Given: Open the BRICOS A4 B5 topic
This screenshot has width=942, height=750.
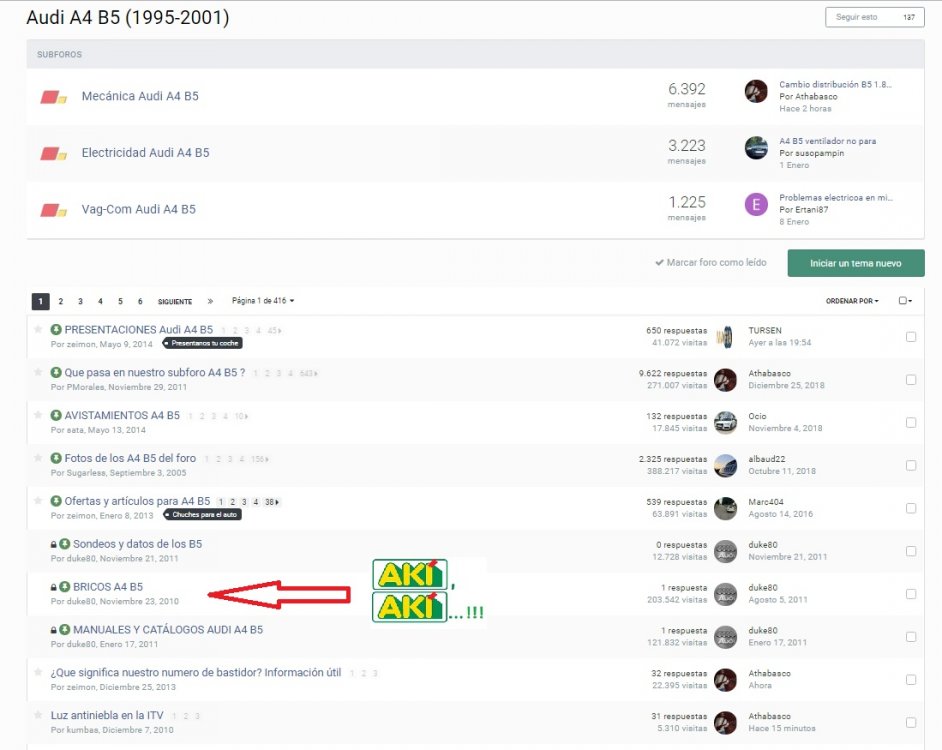Looking at the screenshot, I should [x=108, y=587].
